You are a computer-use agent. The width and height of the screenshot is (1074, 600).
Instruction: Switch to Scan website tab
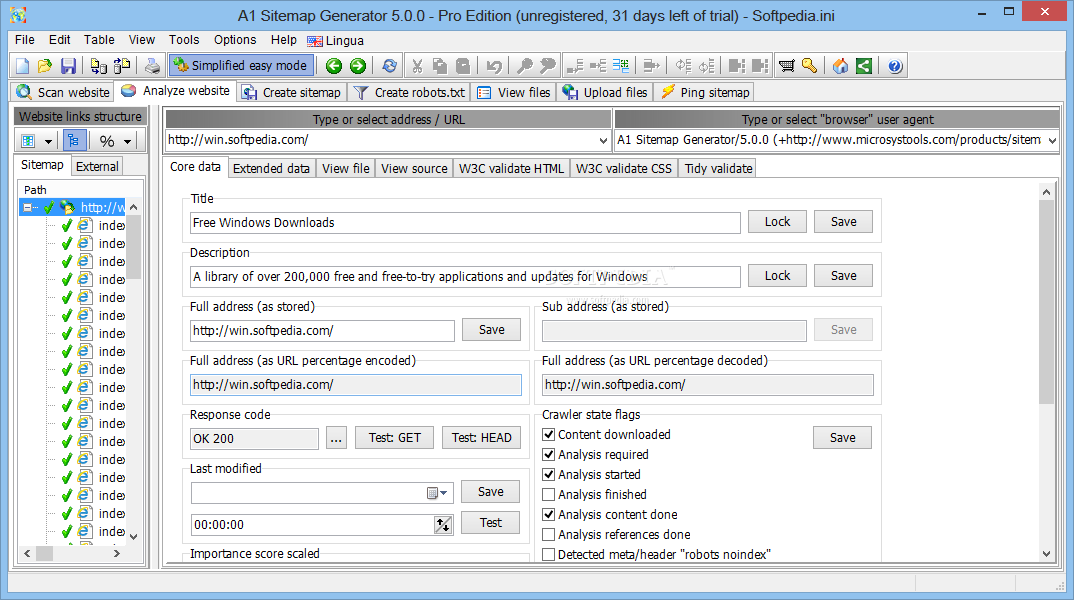click(63, 92)
